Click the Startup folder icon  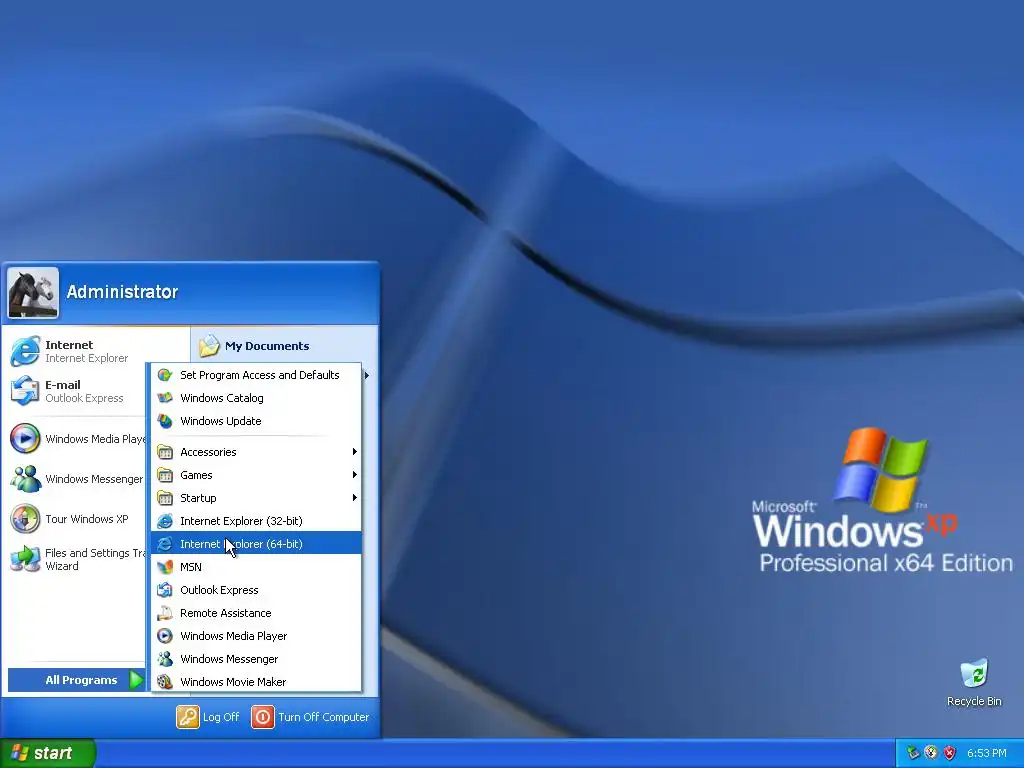point(165,498)
